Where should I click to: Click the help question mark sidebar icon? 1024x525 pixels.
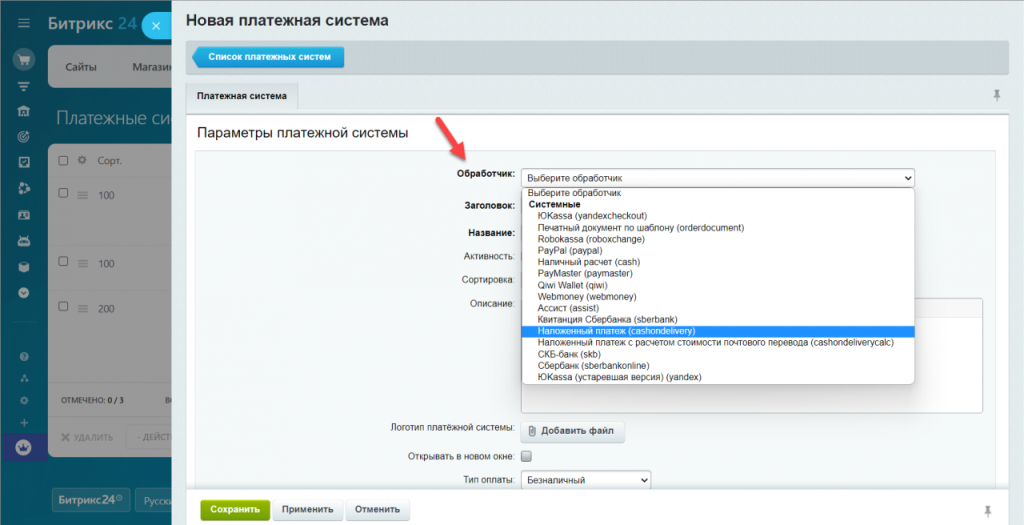coord(24,356)
